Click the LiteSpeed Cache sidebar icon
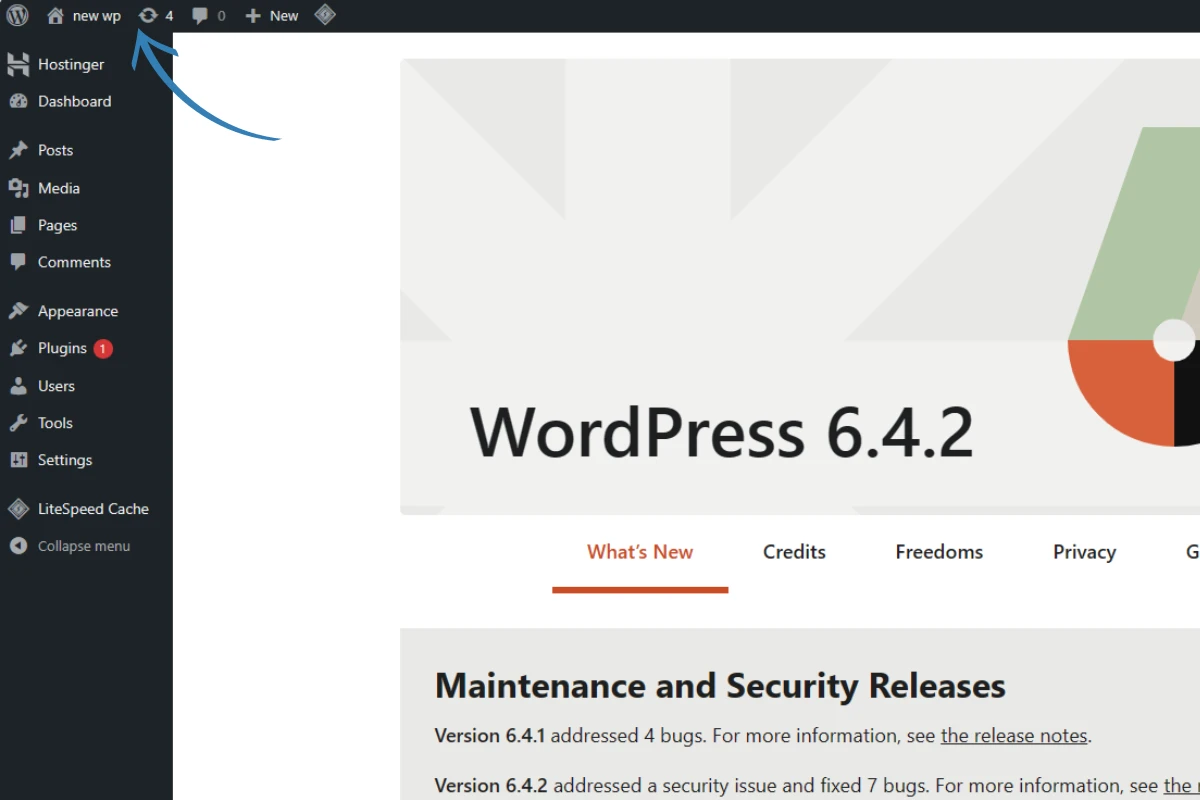This screenshot has height=800, width=1200. (x=18, y=509)
